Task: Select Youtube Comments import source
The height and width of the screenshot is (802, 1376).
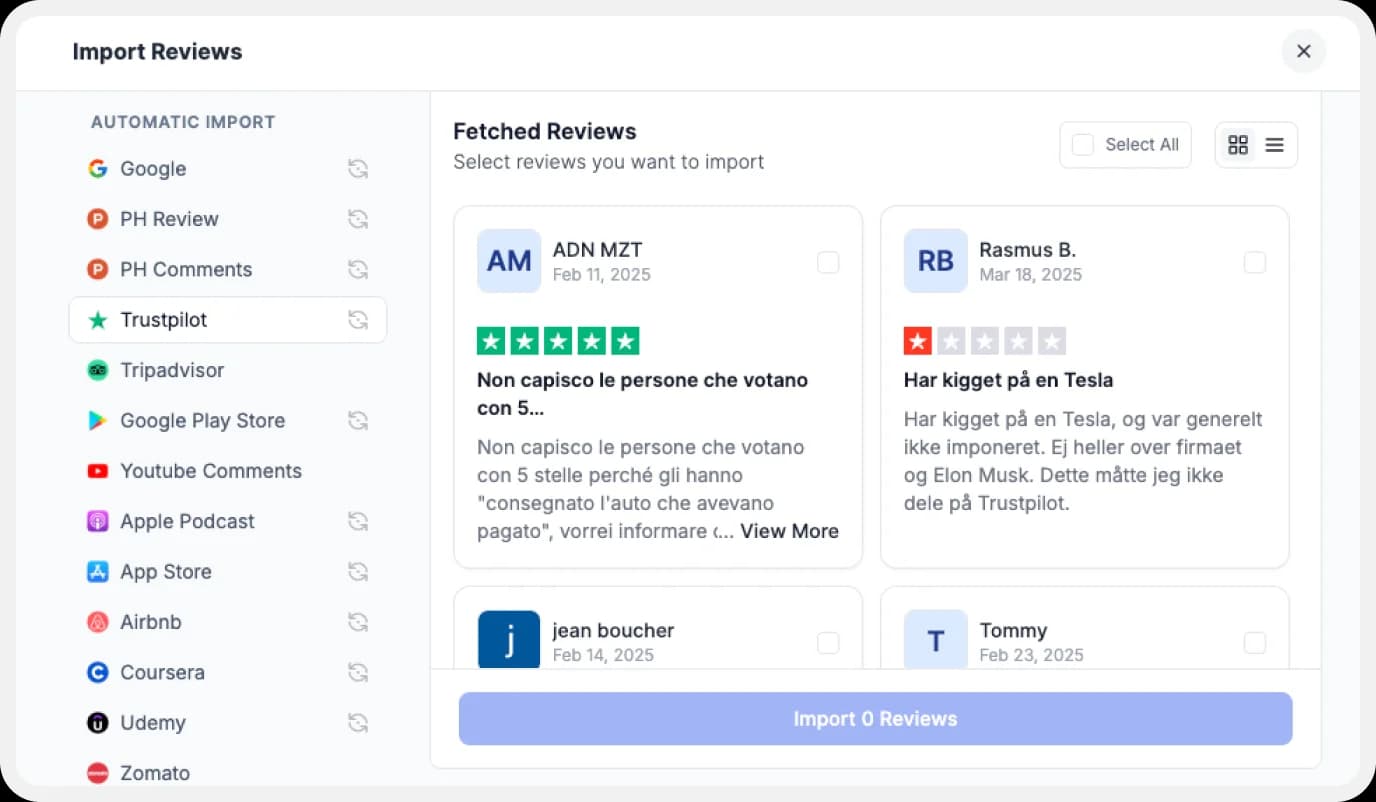Action: pyautogui.click(x=211, y=471)
